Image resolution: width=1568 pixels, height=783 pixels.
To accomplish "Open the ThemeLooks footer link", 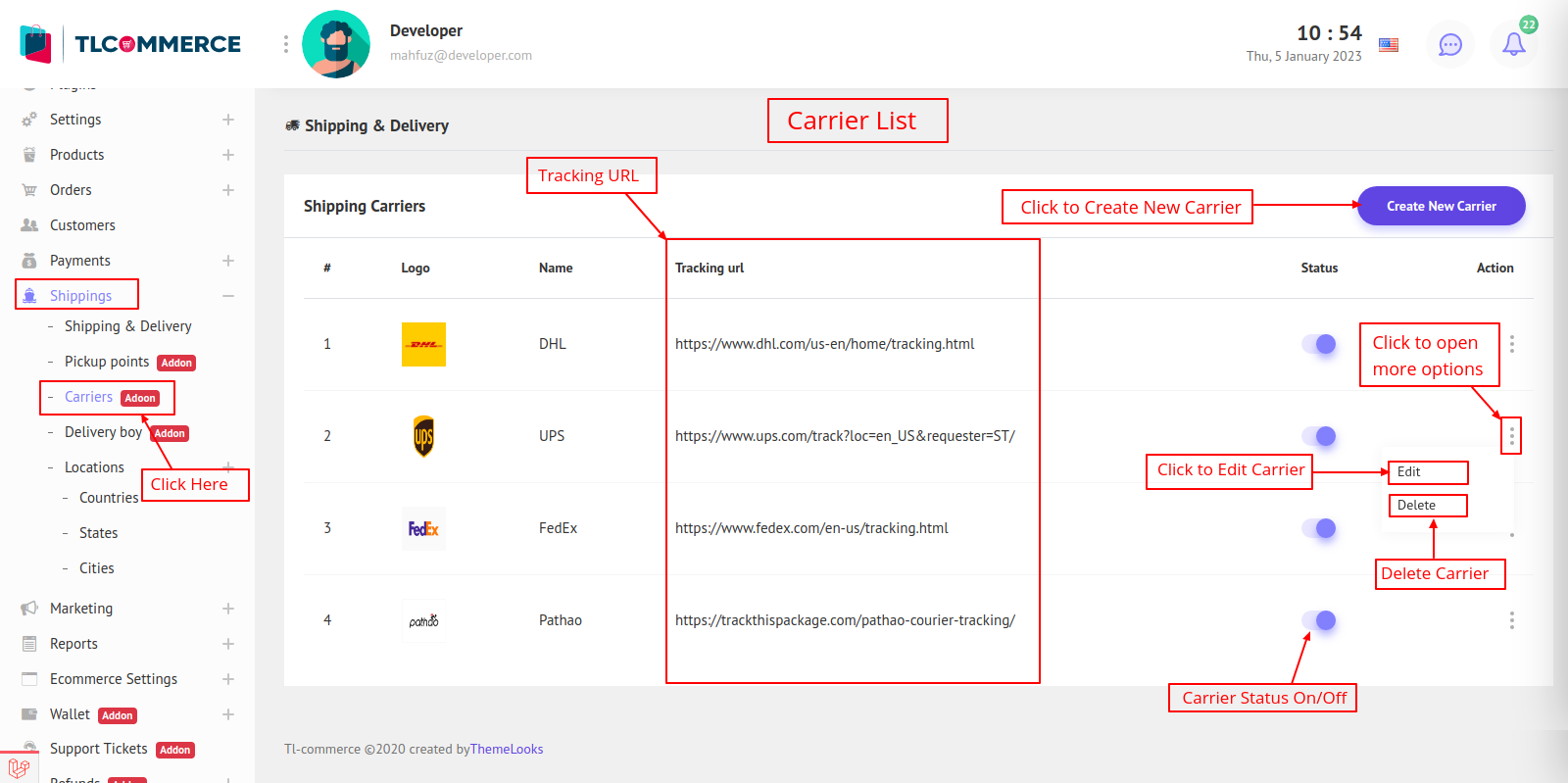I will [x=507, y=750].
